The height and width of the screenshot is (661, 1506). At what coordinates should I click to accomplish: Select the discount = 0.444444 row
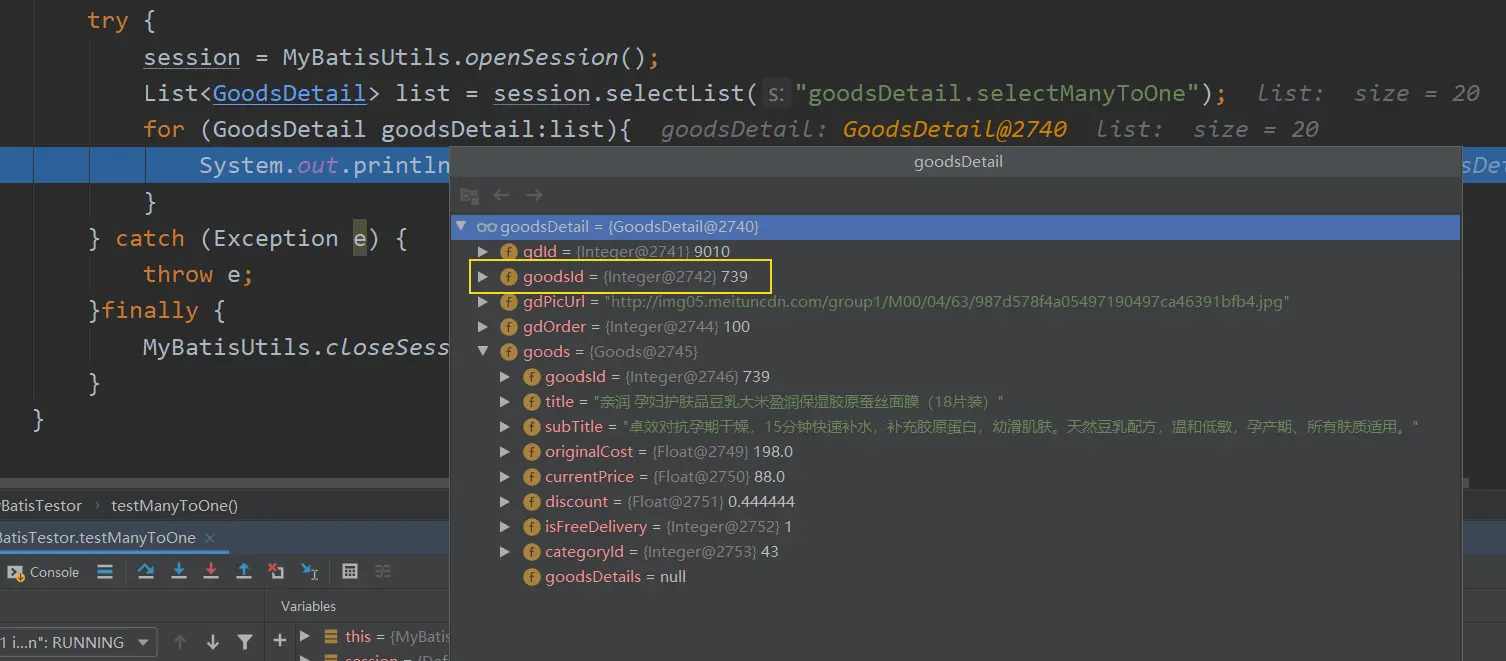[x=955, y=502]
